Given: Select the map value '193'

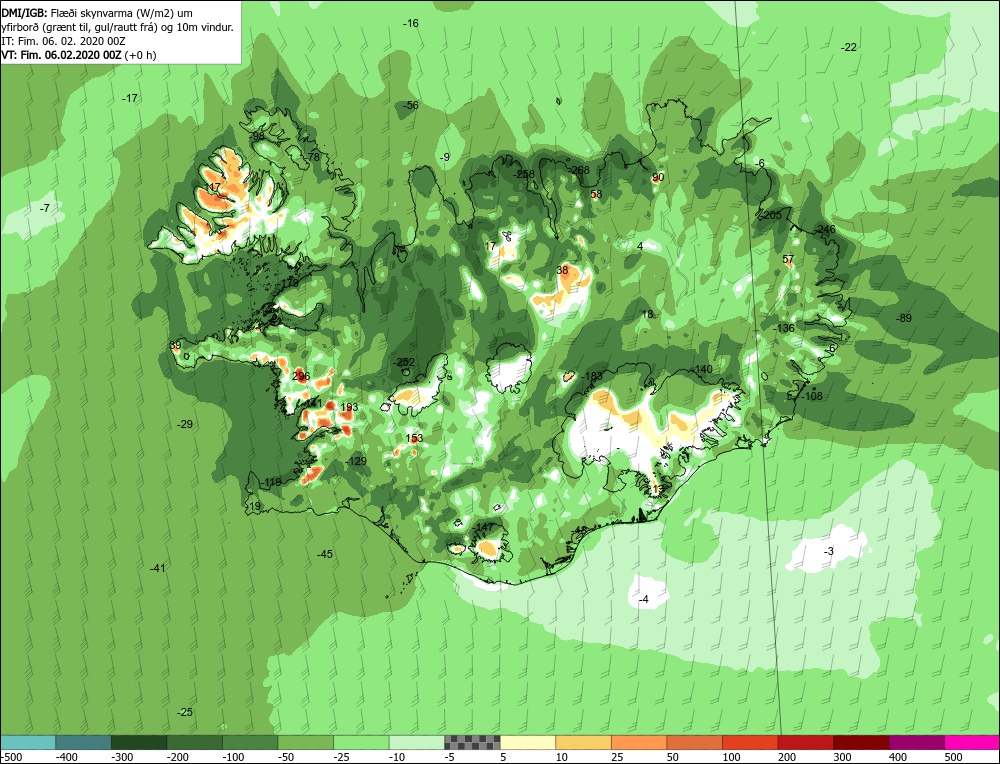Looking at the screenshot, I should click(349, 407).
